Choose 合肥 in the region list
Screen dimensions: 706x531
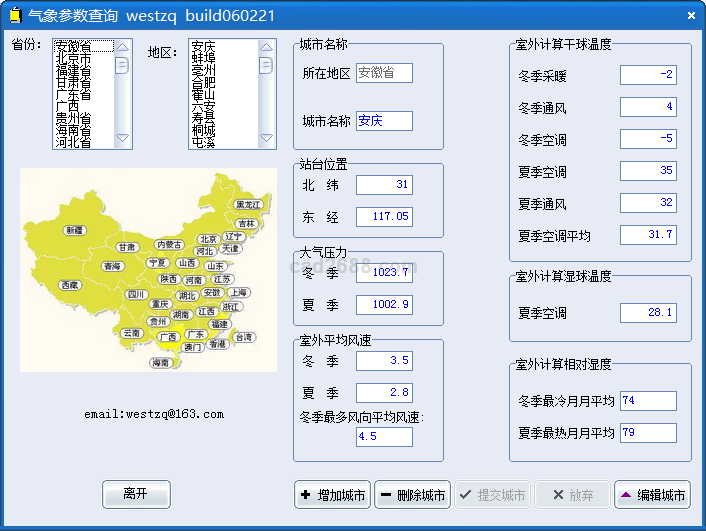click(x=204, y=83)
